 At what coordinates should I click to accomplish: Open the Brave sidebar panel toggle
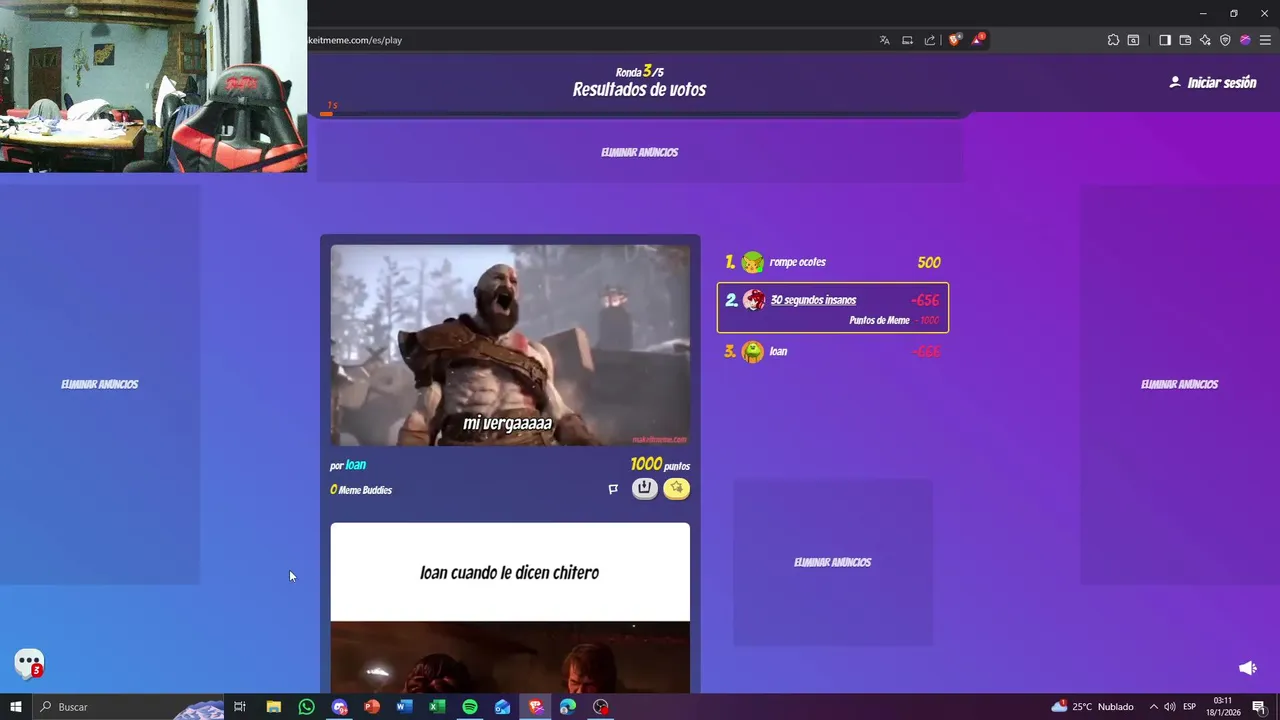tap(1165, 40)
